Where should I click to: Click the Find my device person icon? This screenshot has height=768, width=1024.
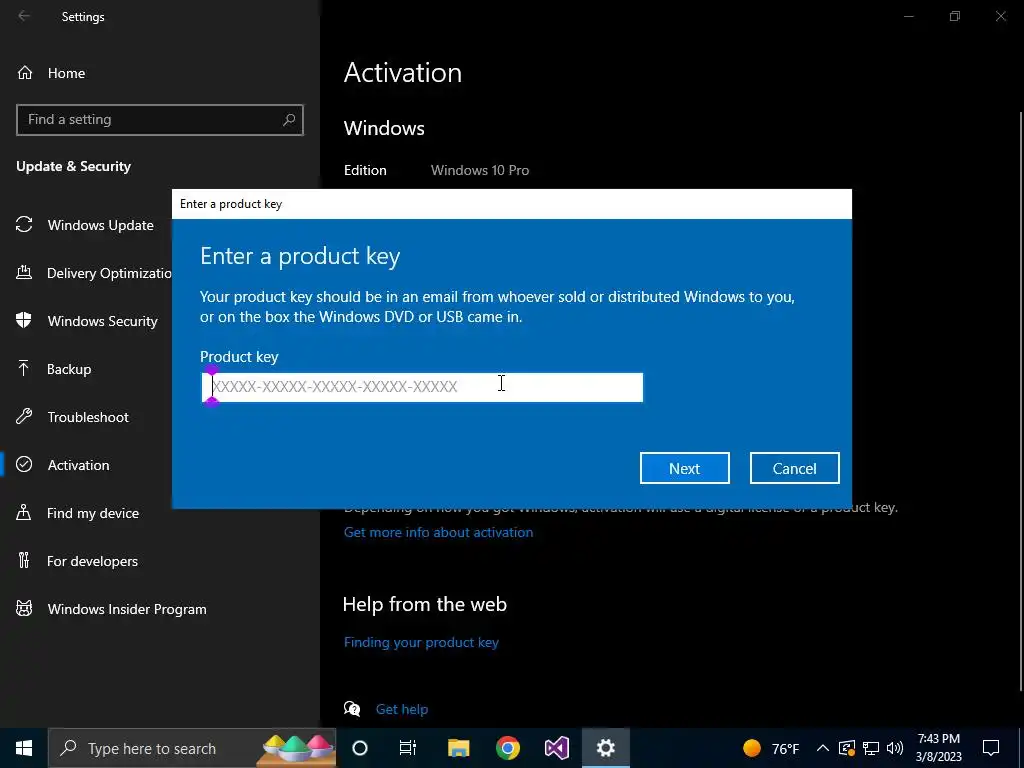pyautogui.click(x=24, y=512)
